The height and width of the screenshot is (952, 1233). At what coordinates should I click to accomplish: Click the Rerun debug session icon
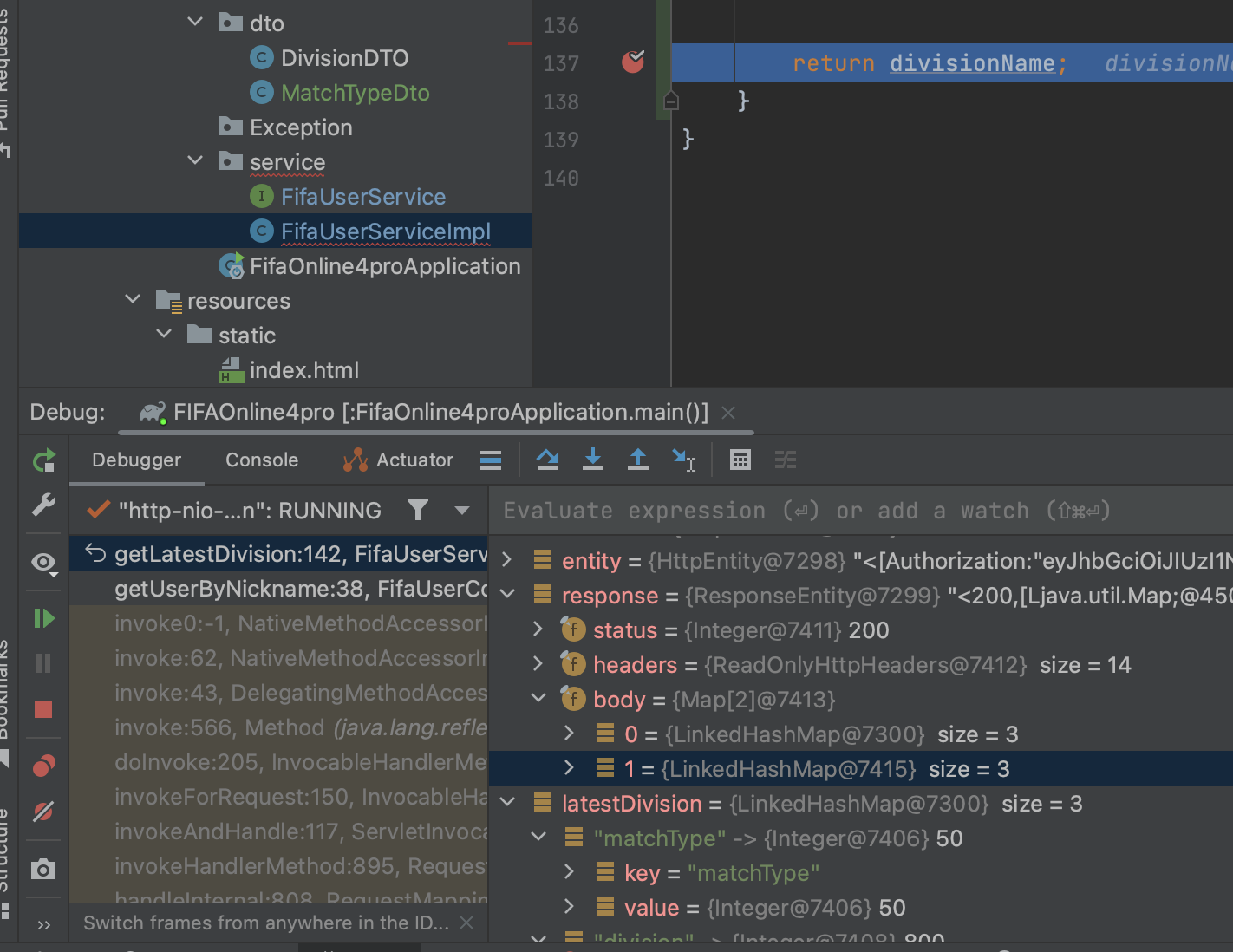(43, 460)
